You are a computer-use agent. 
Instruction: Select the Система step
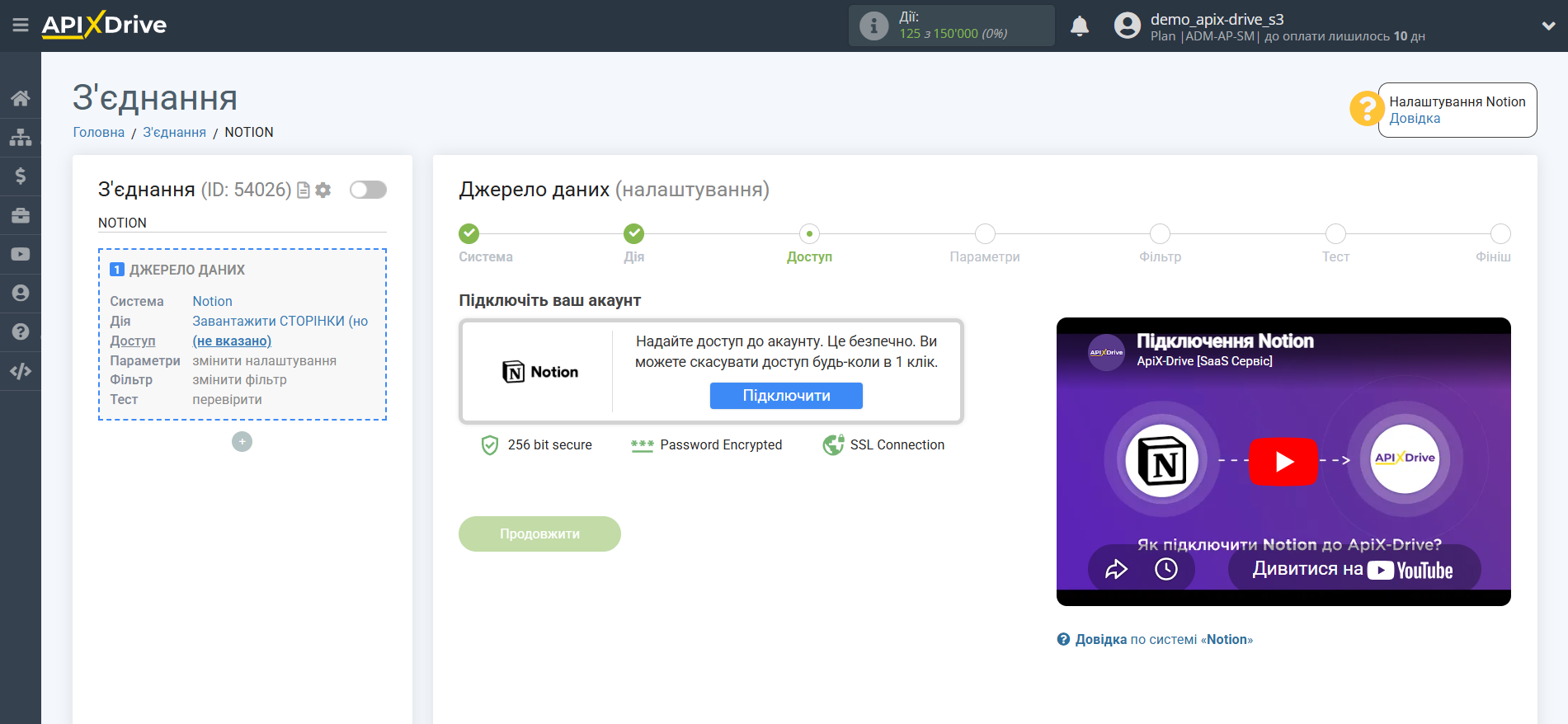tap(469, 234)
